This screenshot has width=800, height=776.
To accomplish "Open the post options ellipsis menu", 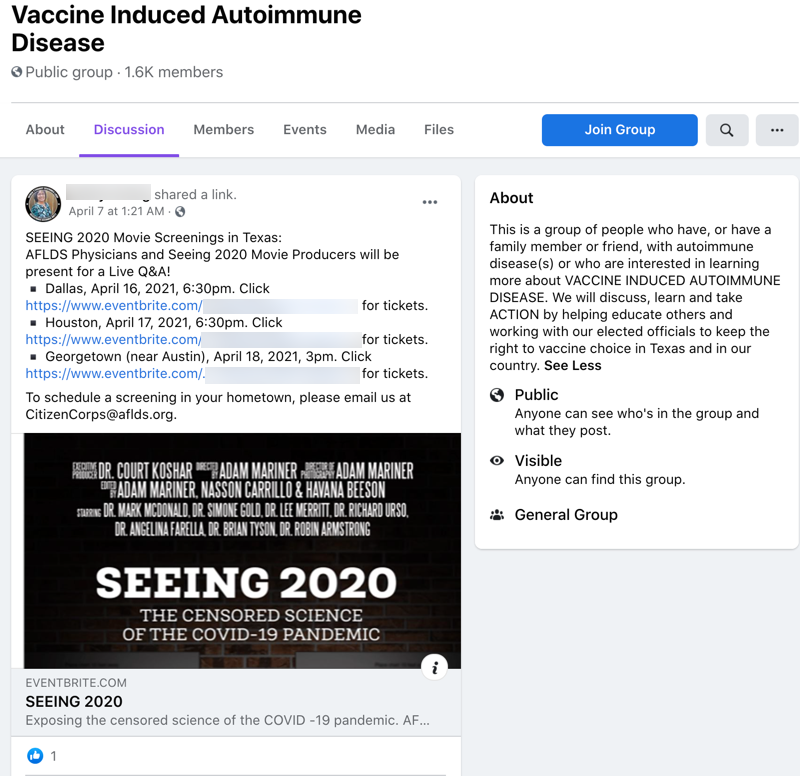I will point(430,202).
